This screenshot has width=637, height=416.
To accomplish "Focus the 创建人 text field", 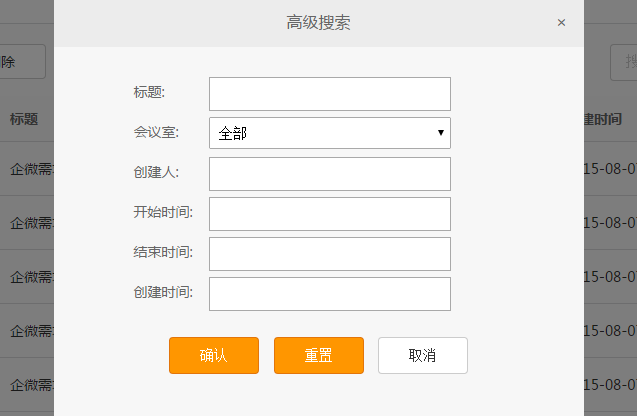I will [330, 174].
